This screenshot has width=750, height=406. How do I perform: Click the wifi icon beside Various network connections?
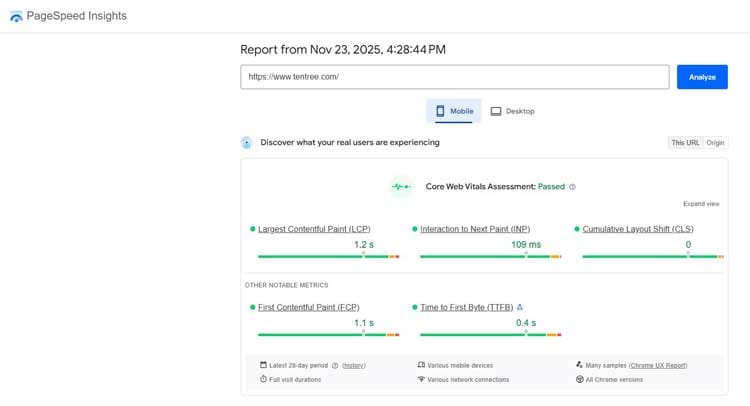[421, 379]
